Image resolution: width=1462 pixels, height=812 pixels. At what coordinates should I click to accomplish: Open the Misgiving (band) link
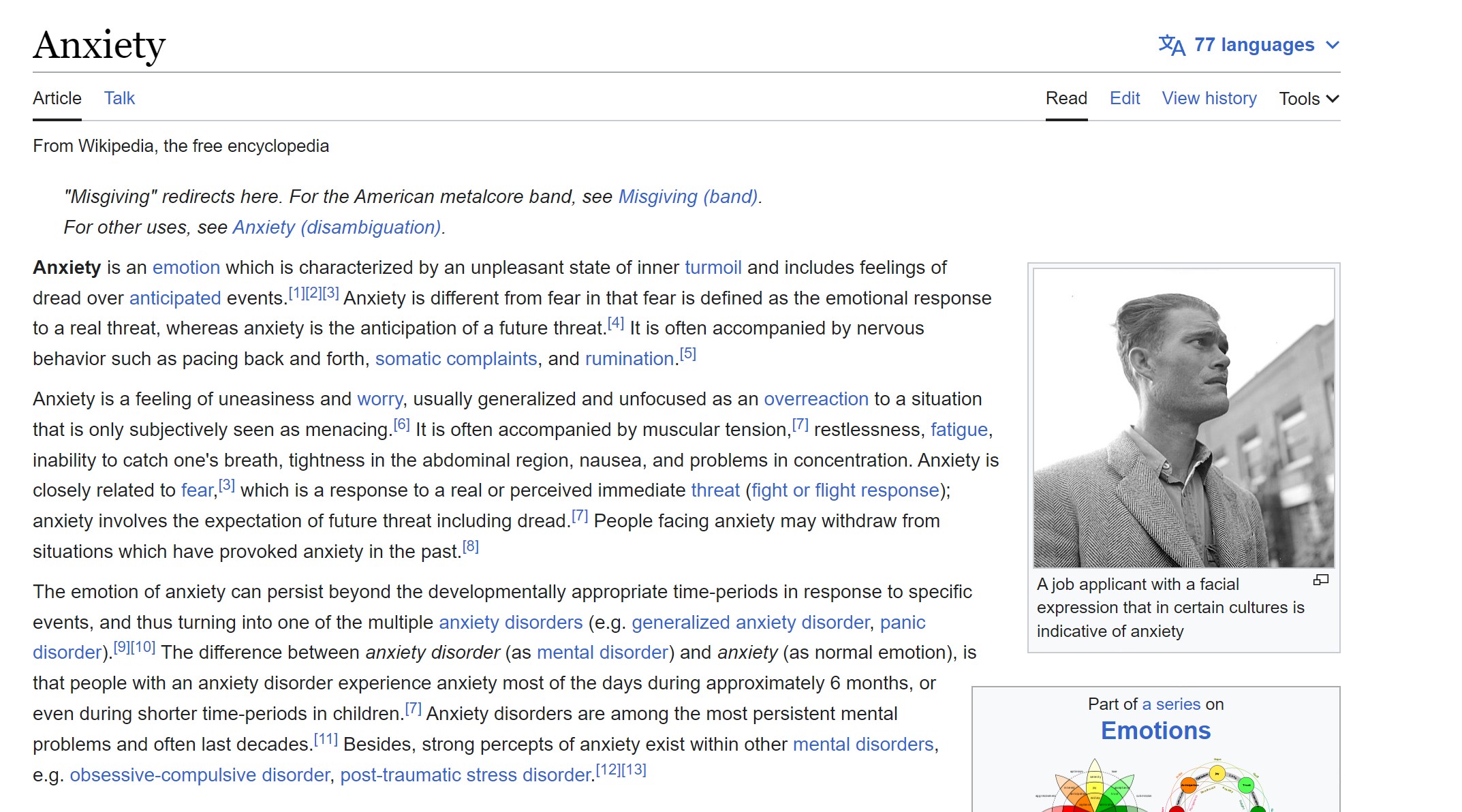(688, 196)
